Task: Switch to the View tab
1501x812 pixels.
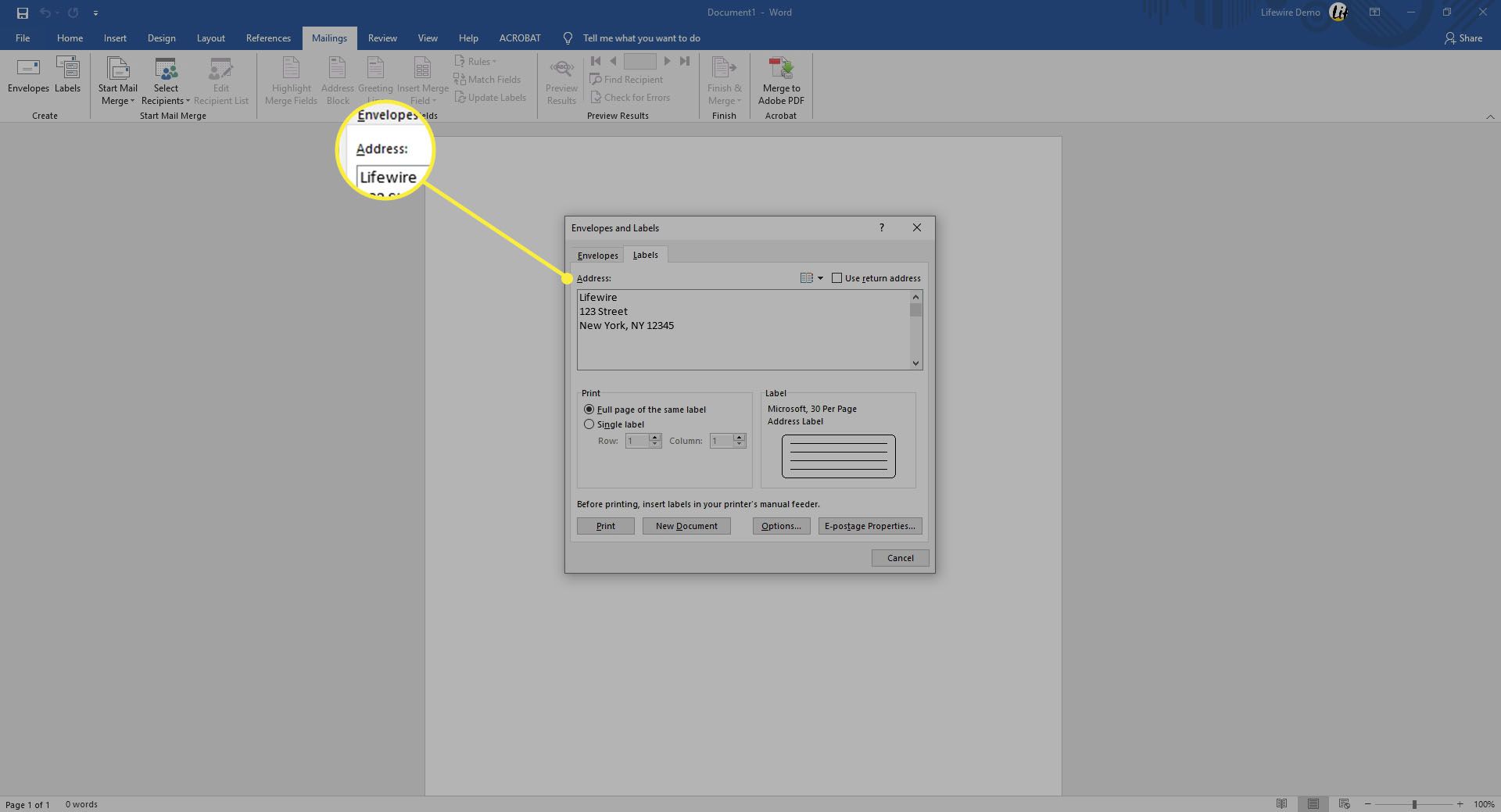Action: pyautogui.click(x=428, y=38)
